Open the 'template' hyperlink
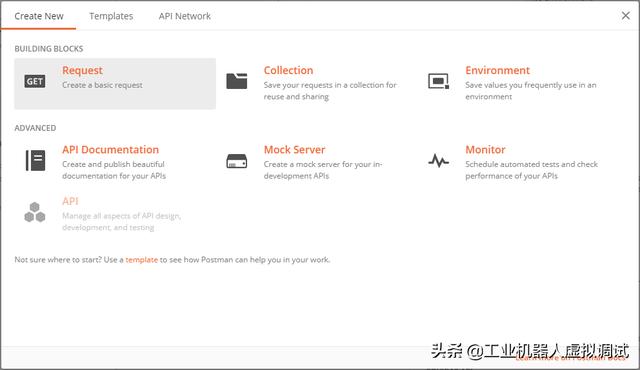This screenshot has width=640, height=370. click(141, 259)
